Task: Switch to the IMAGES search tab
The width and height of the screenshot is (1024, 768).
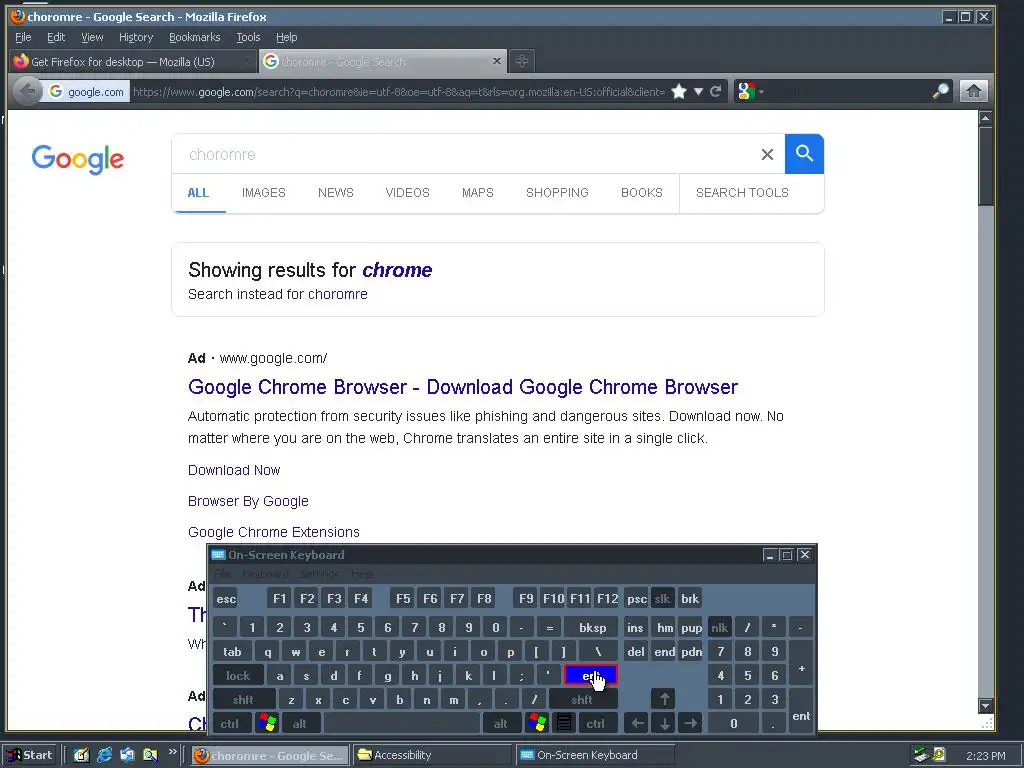Action: point(264,193)
